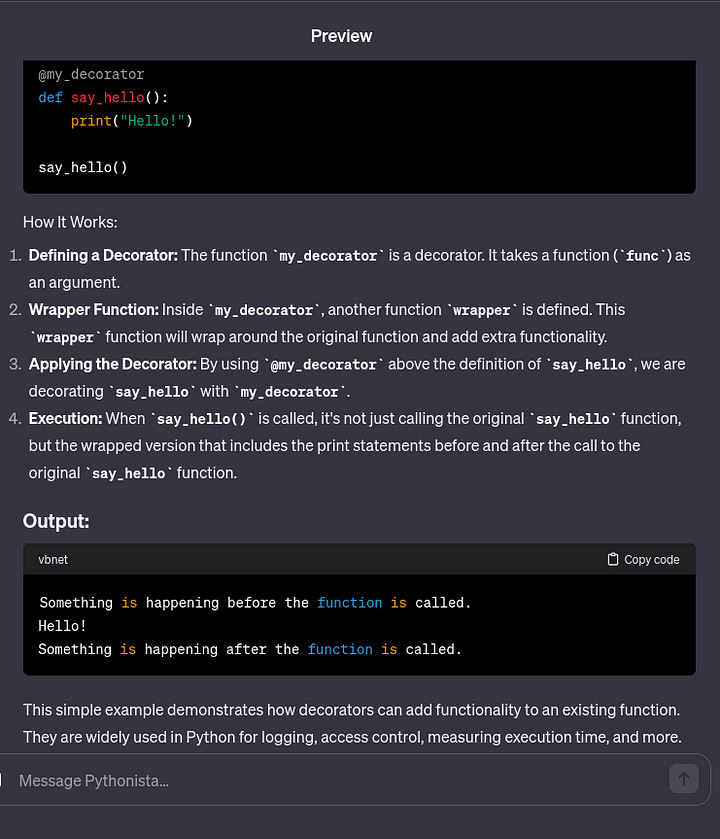Click 'def say_hello():' in the code block
This screenshot has width=720, height=839.
point(103,97)
